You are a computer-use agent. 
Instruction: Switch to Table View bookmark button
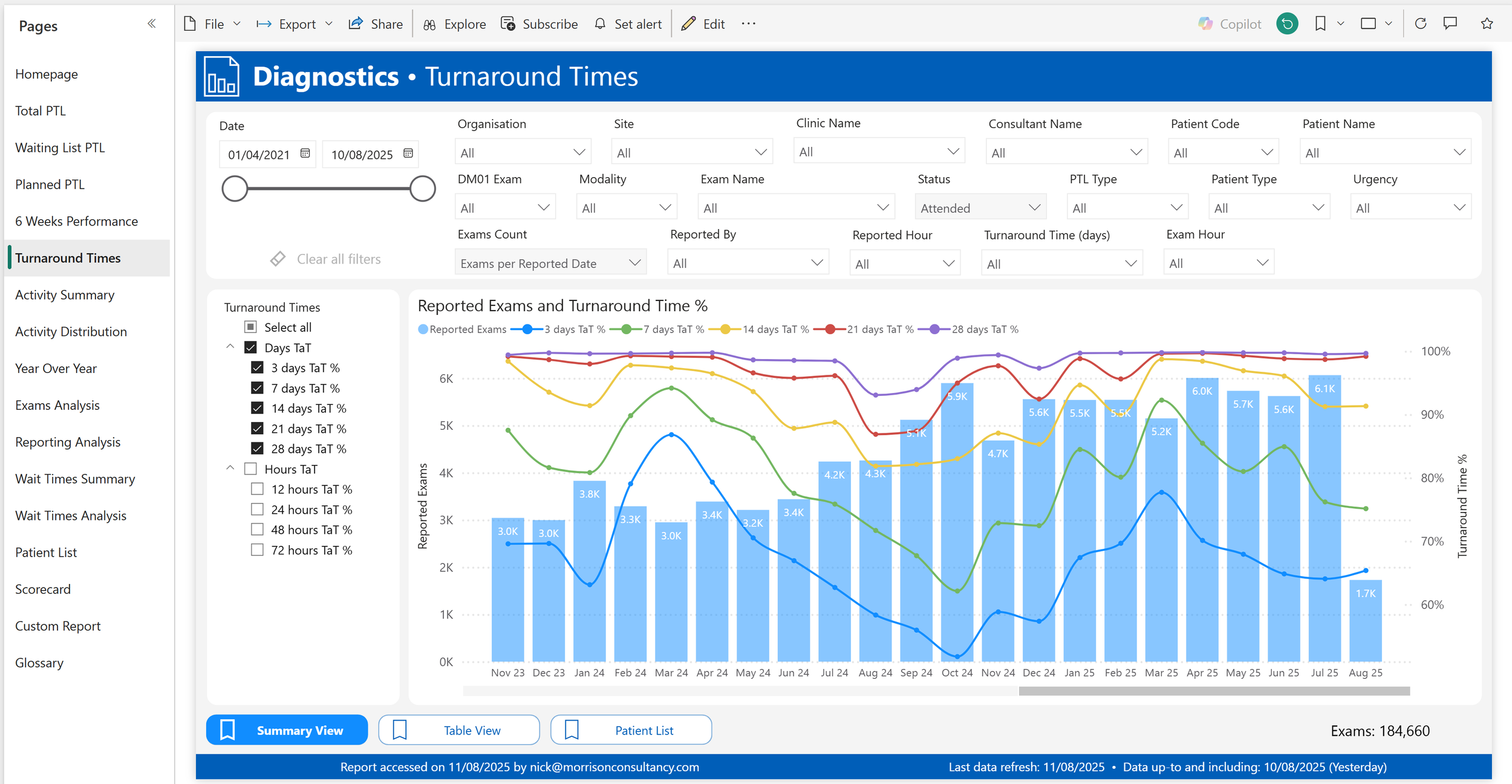coord(459,730)
